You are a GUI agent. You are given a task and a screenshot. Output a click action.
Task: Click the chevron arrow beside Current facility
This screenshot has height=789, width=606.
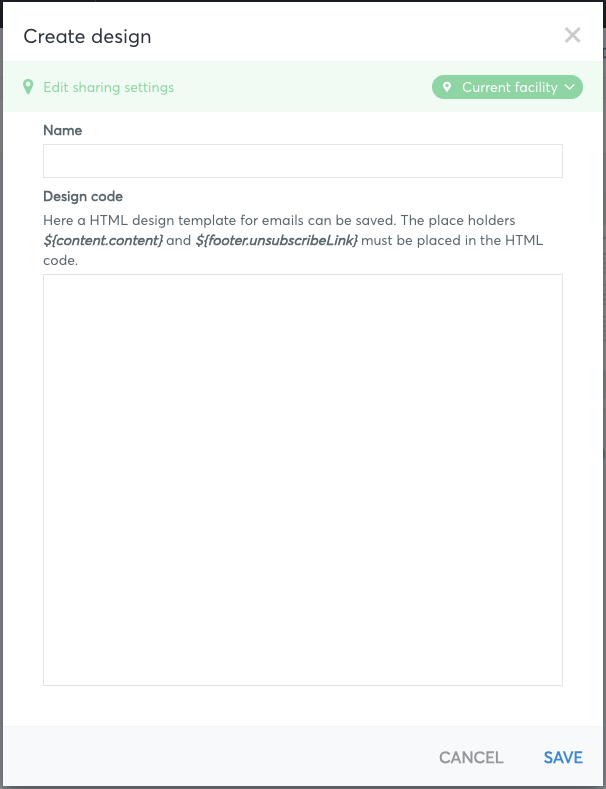click(569, 87)
